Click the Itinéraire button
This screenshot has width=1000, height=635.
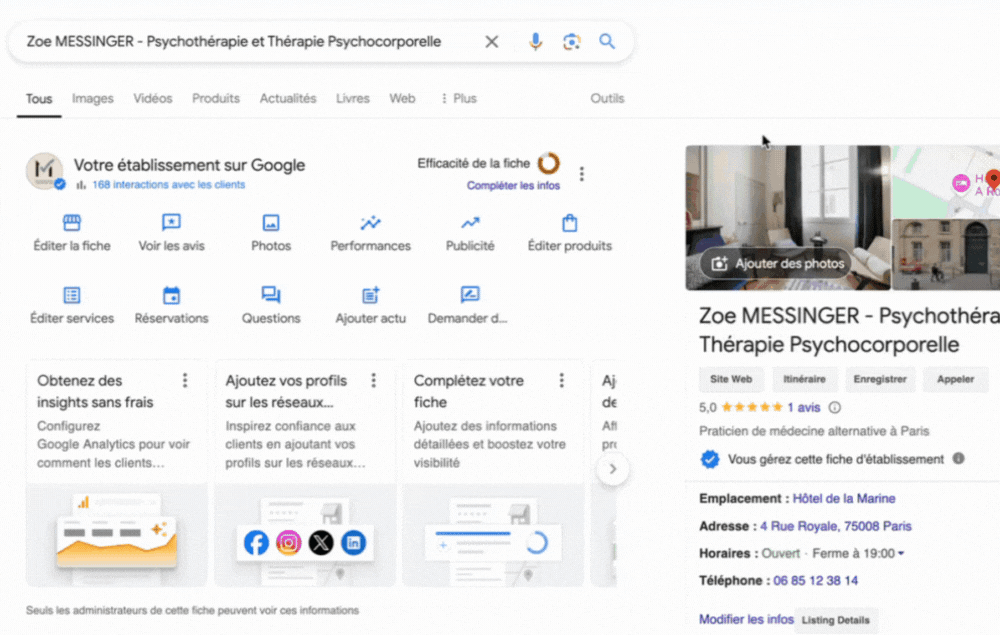805,380
